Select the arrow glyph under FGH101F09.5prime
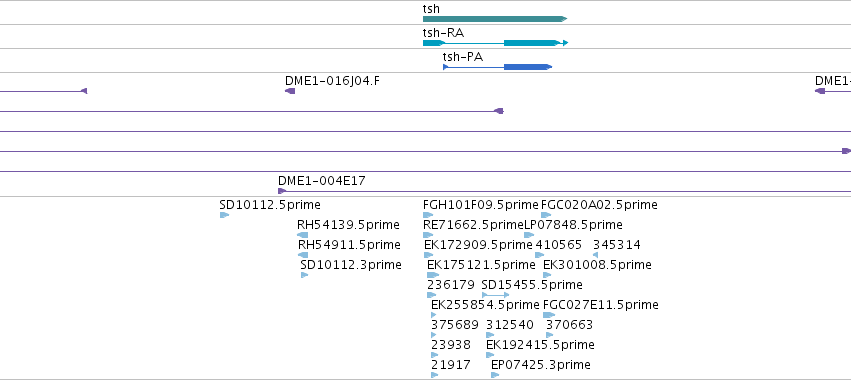The height and width of the screenshot is (380, 851). pos(428,215)
